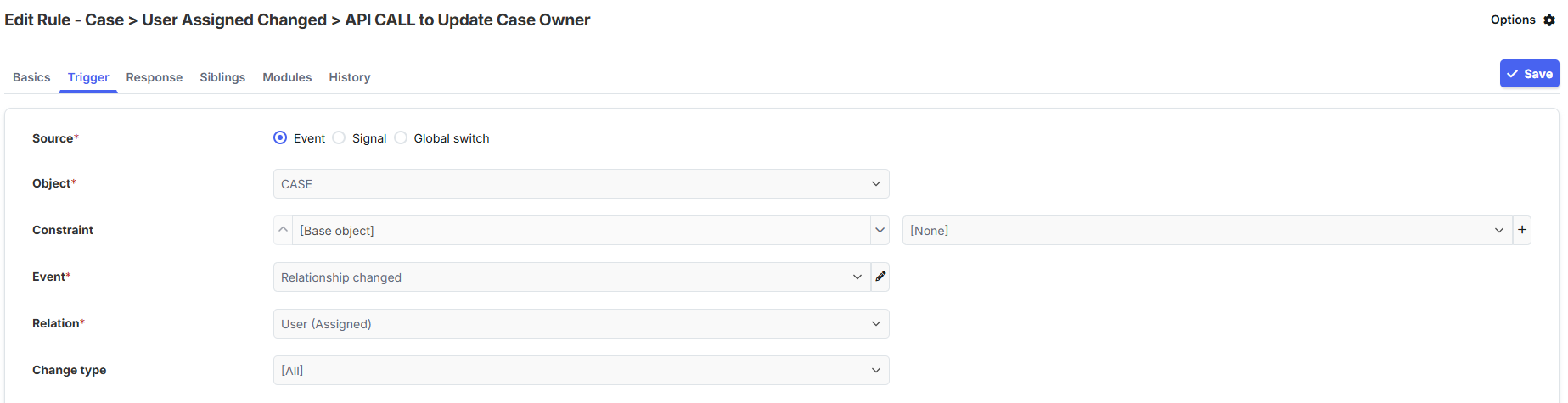Expand the Base object constraint dropdown arrow
Viewport: 1568px width, 403px height.
pyautogui.click(x=880, y=230)
